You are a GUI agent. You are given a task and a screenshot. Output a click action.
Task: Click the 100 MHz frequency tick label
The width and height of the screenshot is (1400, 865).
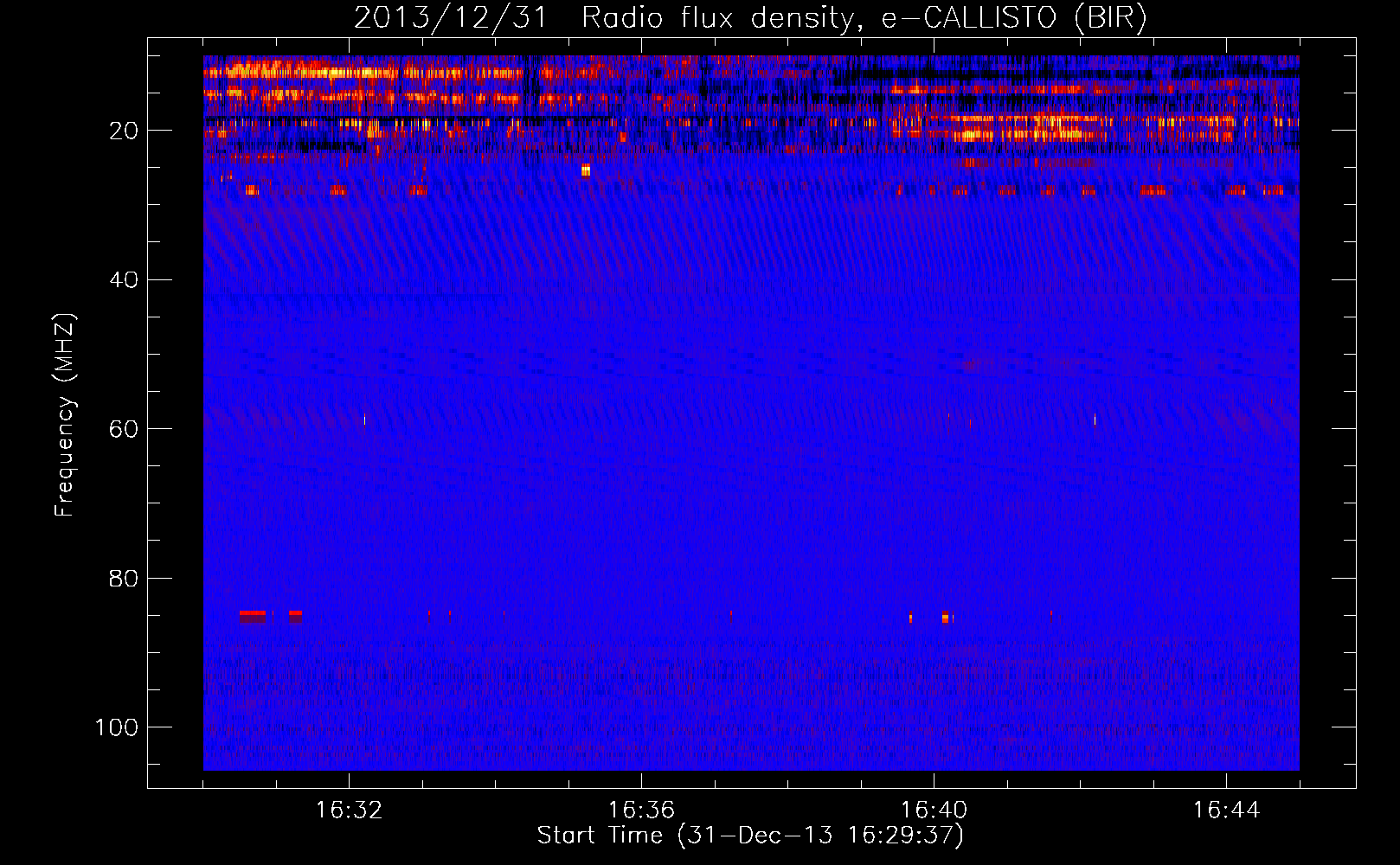point(118,727)
